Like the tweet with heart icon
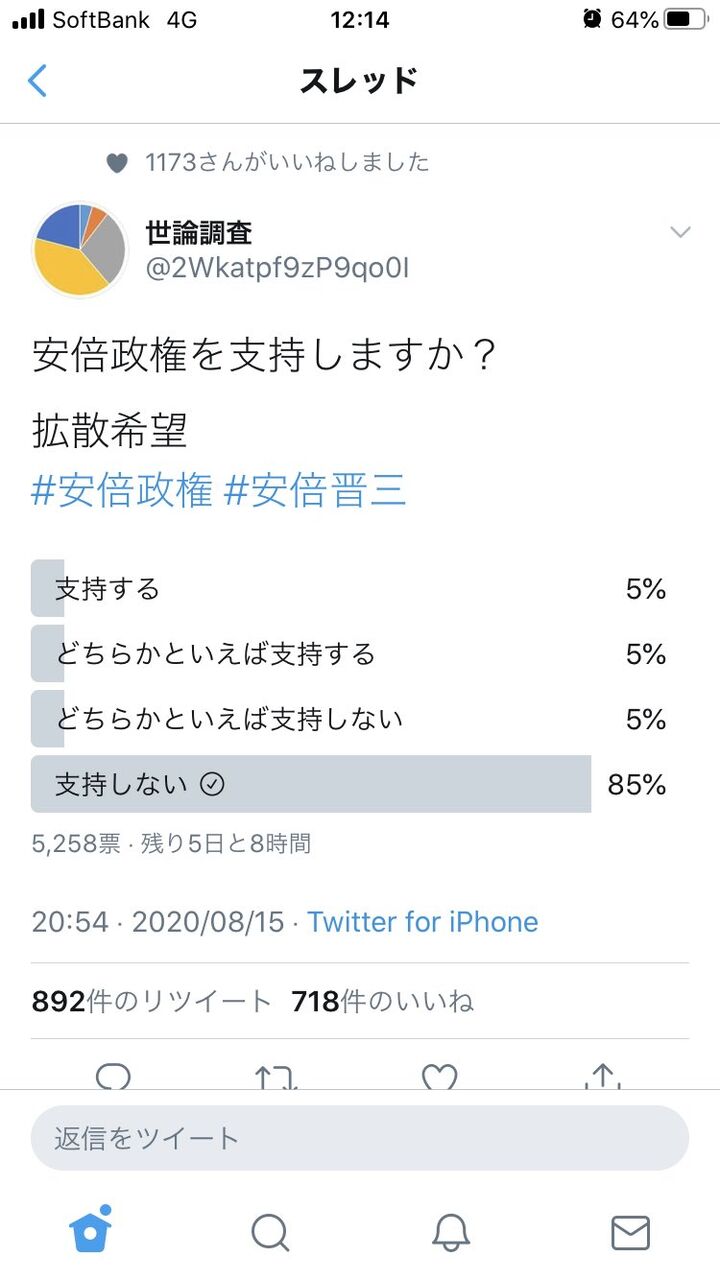 click(439, 1076)
